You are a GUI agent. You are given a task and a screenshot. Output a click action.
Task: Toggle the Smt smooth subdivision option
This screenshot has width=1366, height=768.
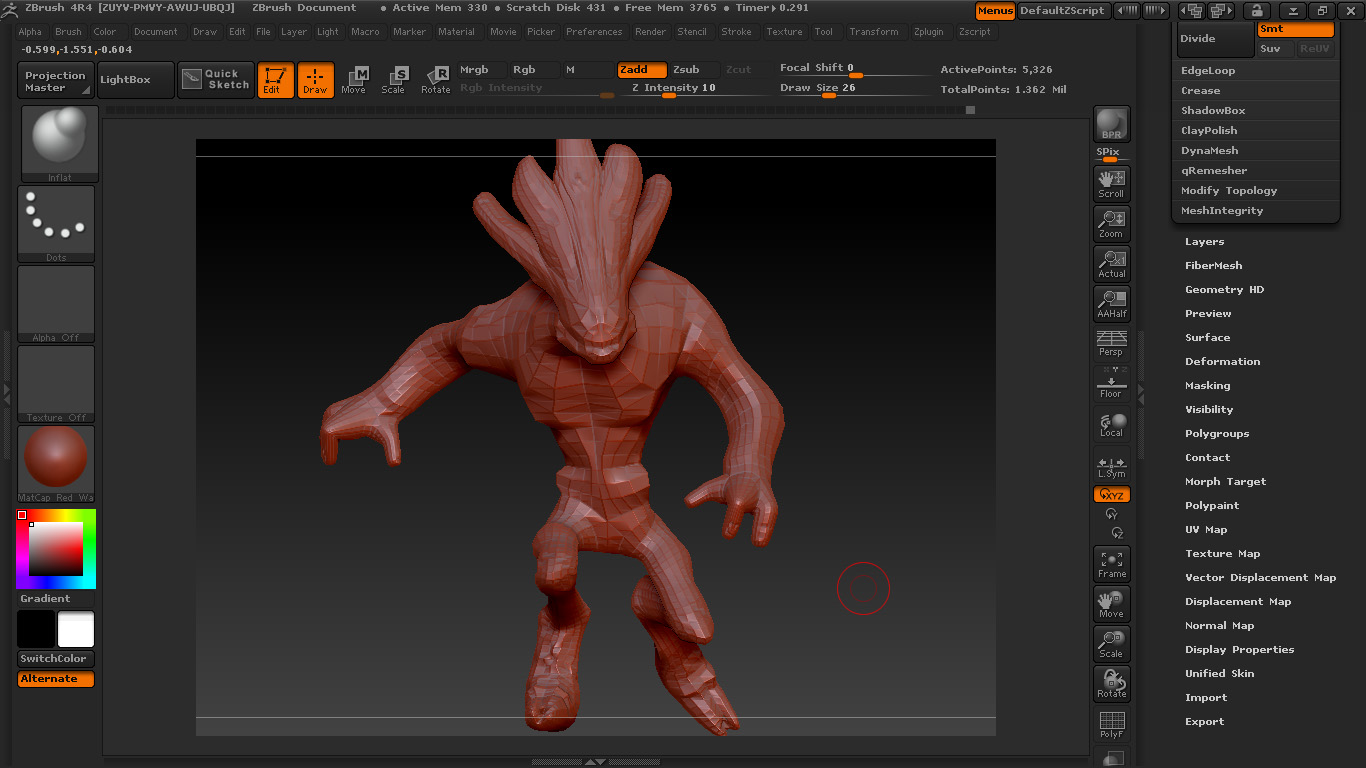tap(1295, 29)
